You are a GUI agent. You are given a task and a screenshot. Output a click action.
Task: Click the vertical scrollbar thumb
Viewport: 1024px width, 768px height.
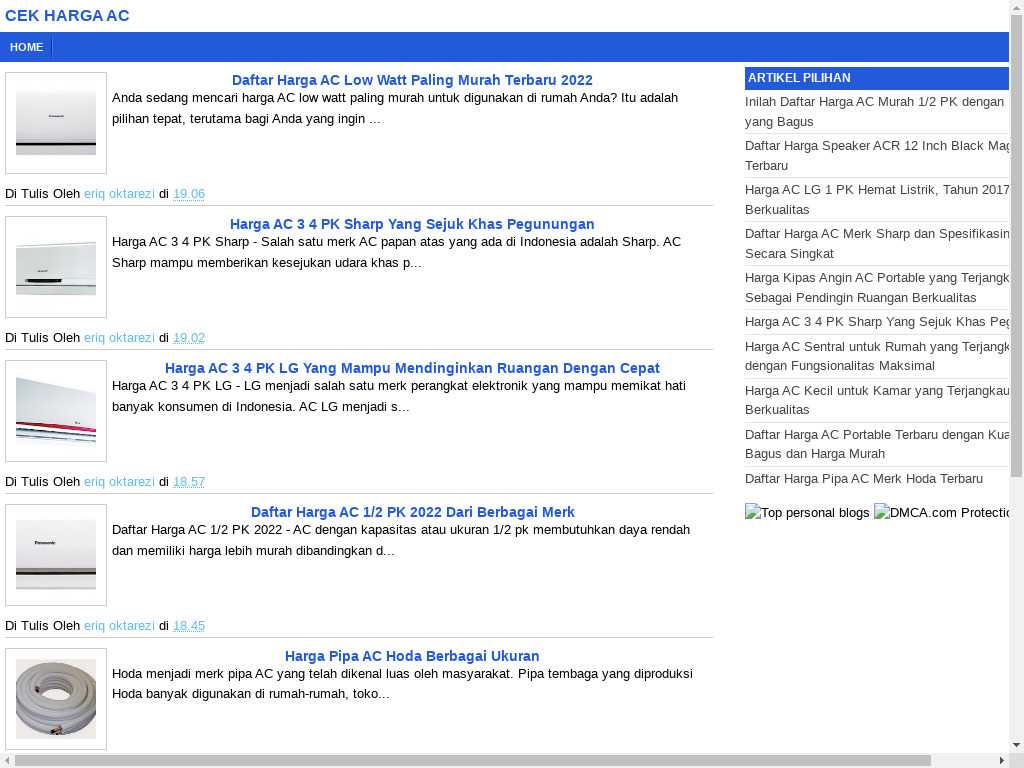(x=1016, y=245)
